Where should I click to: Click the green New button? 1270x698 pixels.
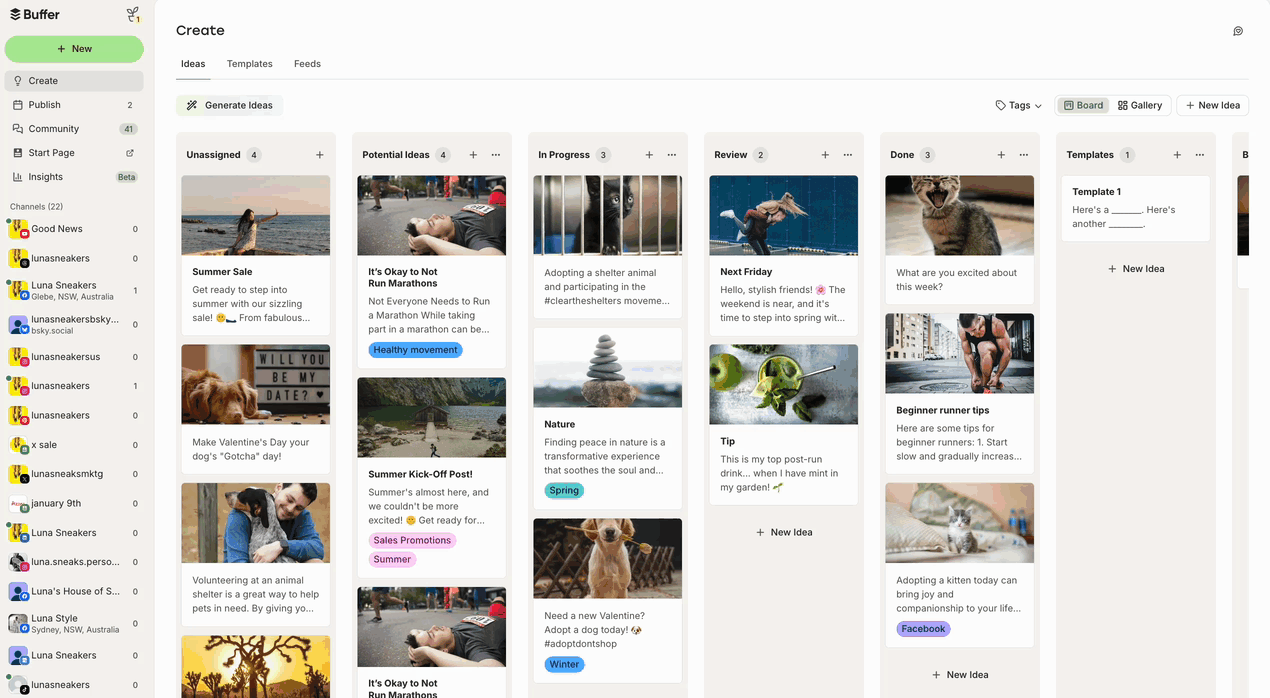point(74,49)
